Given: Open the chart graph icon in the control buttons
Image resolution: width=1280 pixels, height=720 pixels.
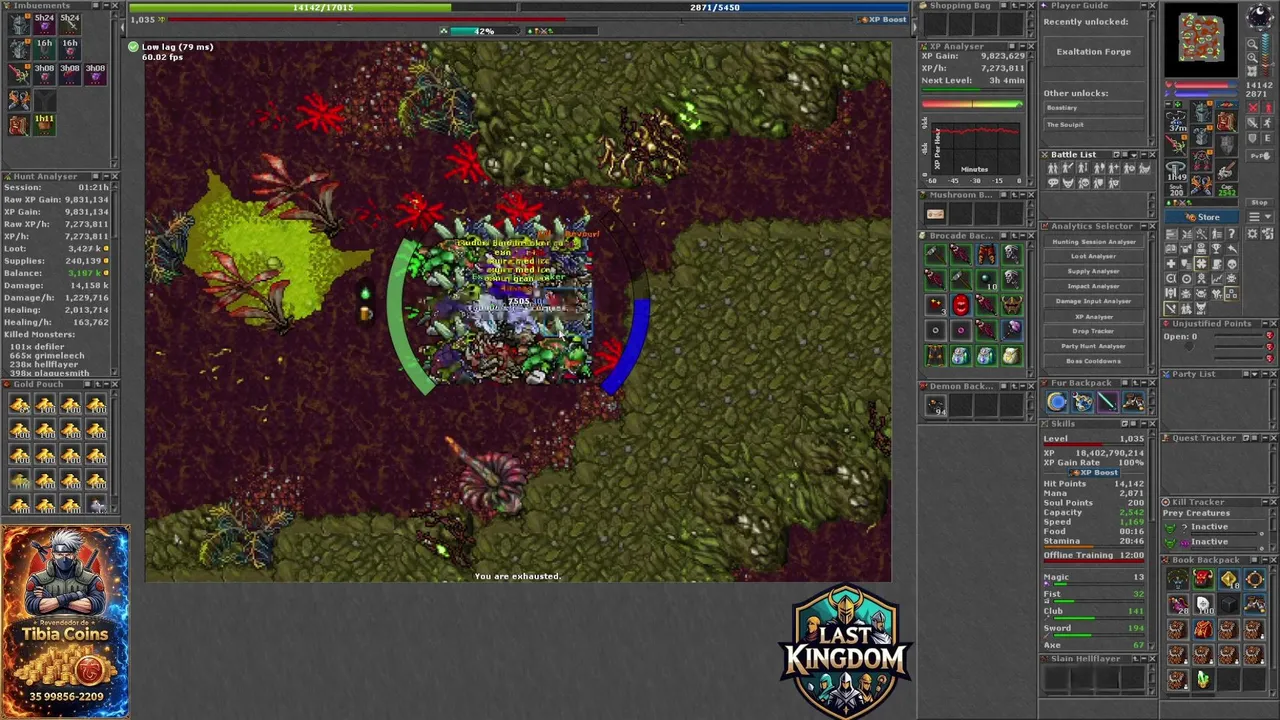Looking at the screenshot, I should [x=1215, y=279].
